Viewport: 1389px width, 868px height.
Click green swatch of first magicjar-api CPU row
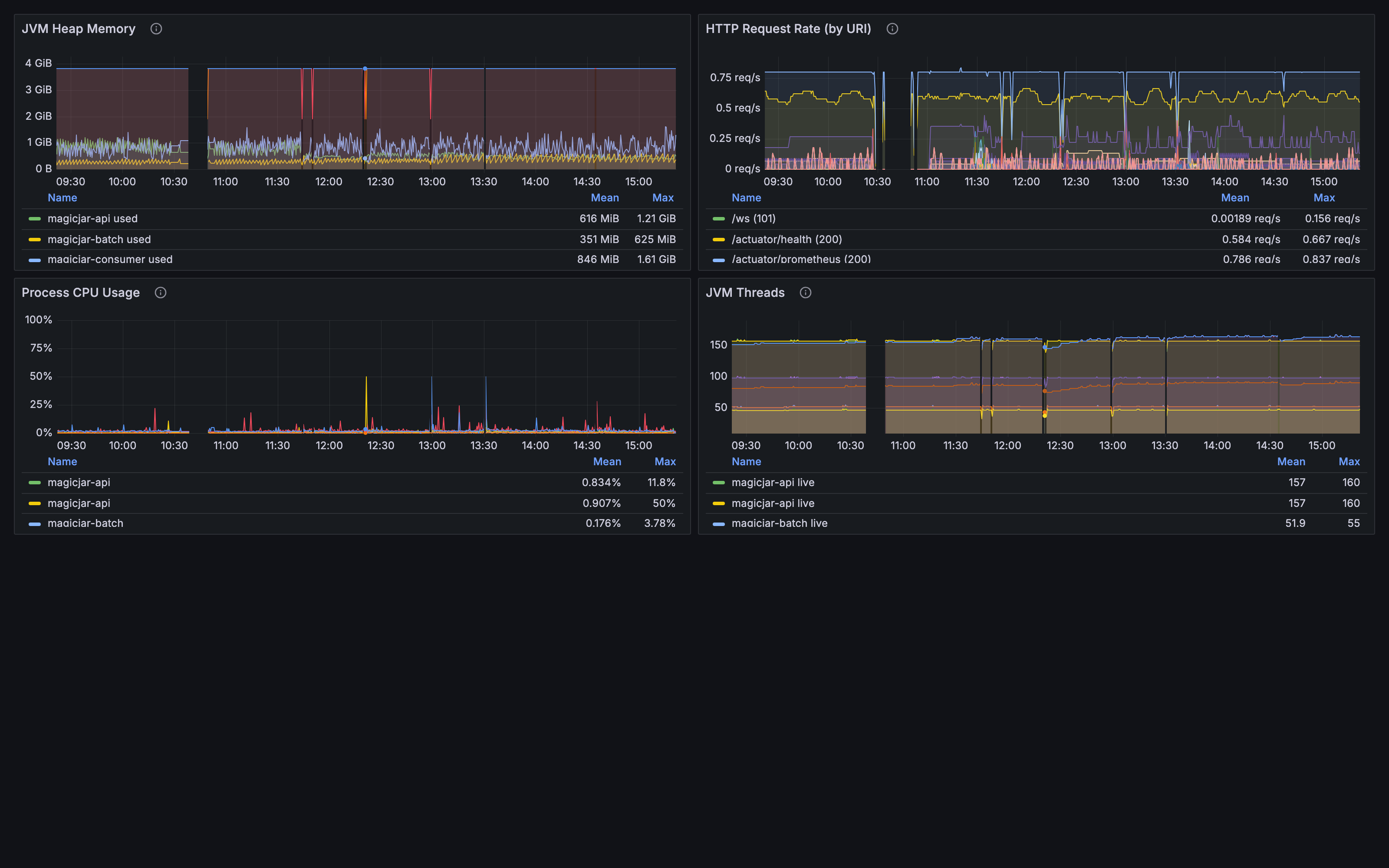[x=34, y=483]
